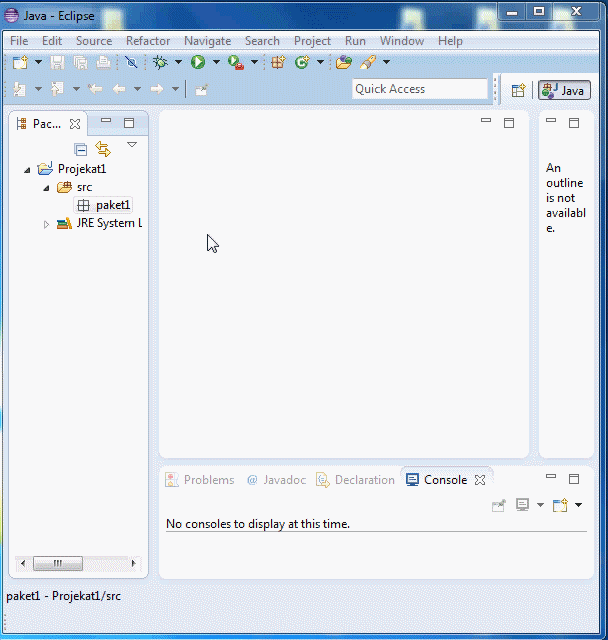The height and width of the screenshot is (640, 608).
Task: Select the paket1 package
Action: pos(104,205)
